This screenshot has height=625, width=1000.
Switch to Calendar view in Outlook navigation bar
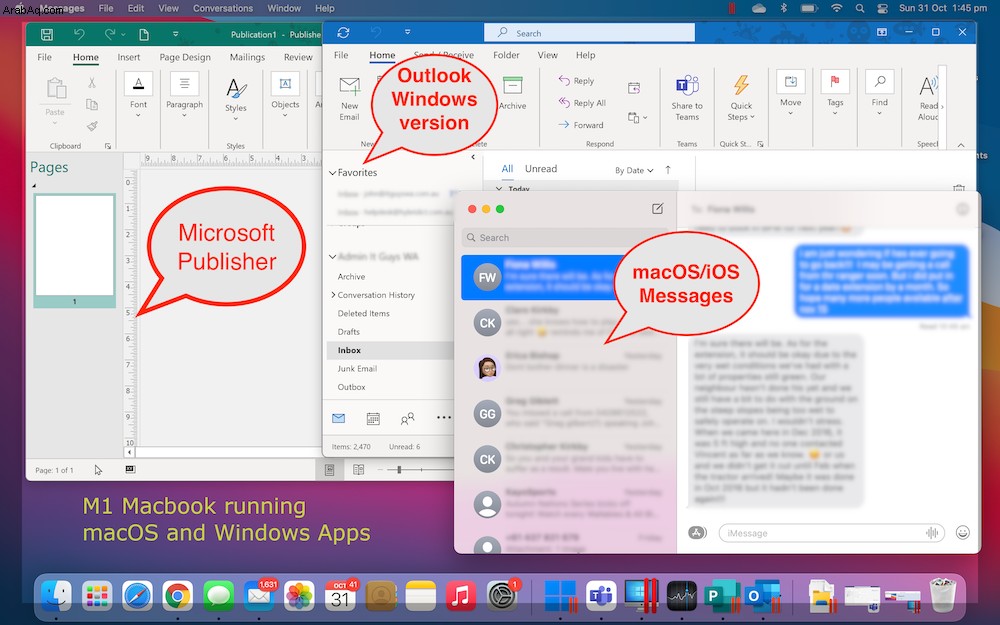click(373, 418)
